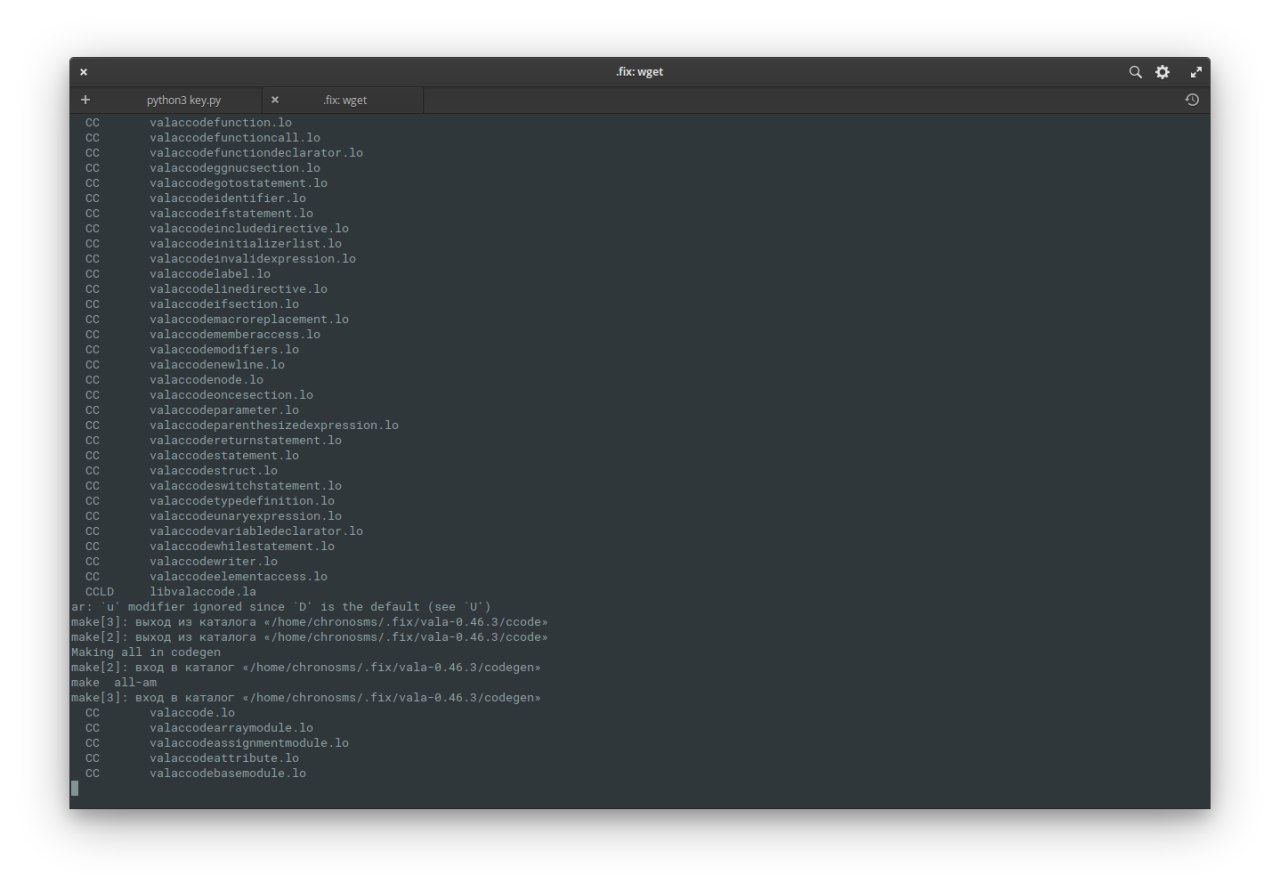Click the make[3] exit ccode directory line
The image size is (1280, 891).
tap(309, 622)
